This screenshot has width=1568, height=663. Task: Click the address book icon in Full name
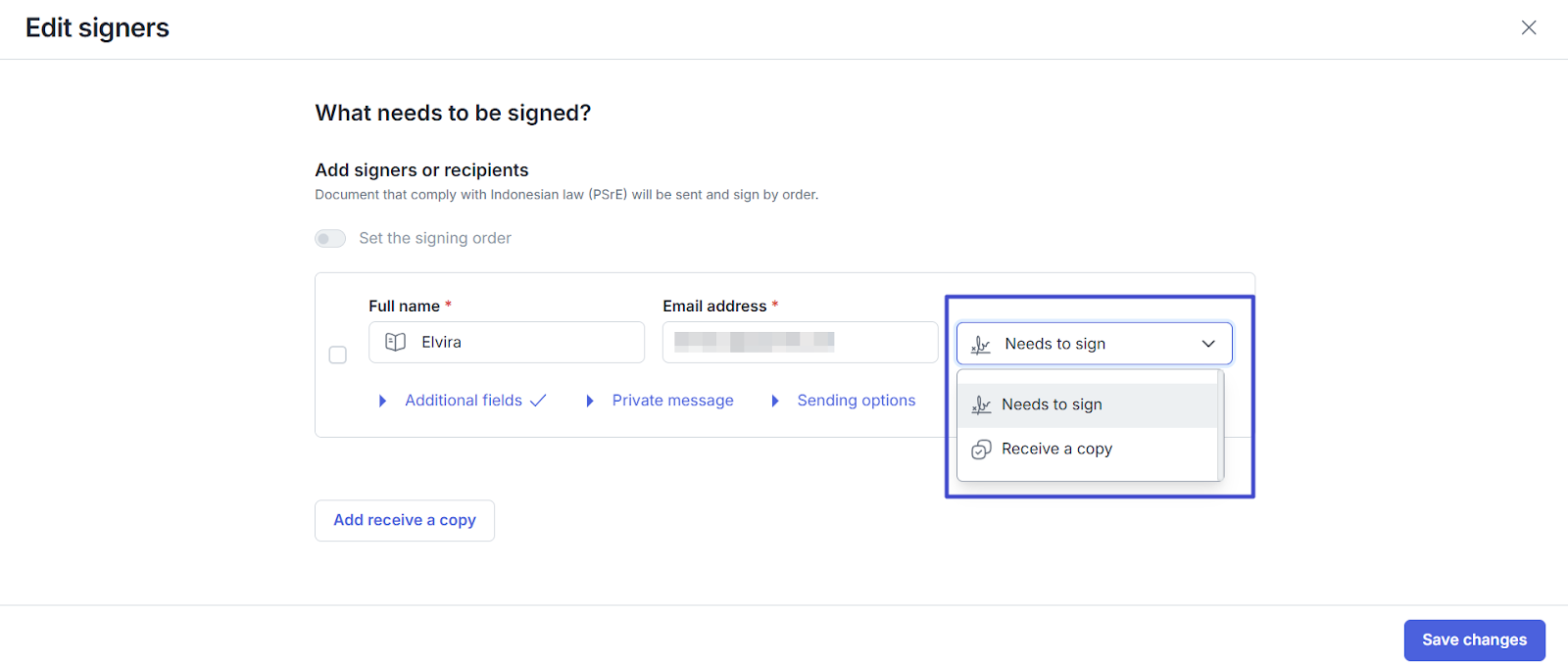coord(395,342)
